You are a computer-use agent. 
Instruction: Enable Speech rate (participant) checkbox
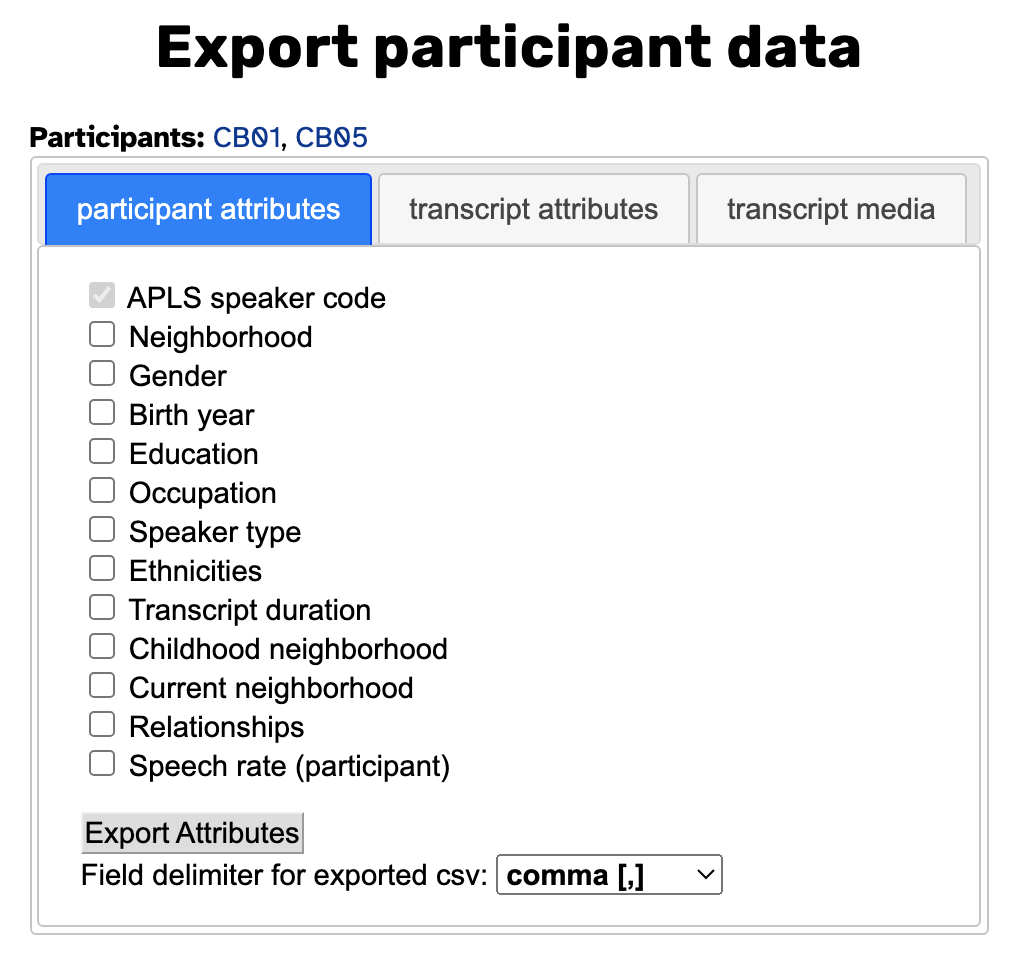(102, 764)
